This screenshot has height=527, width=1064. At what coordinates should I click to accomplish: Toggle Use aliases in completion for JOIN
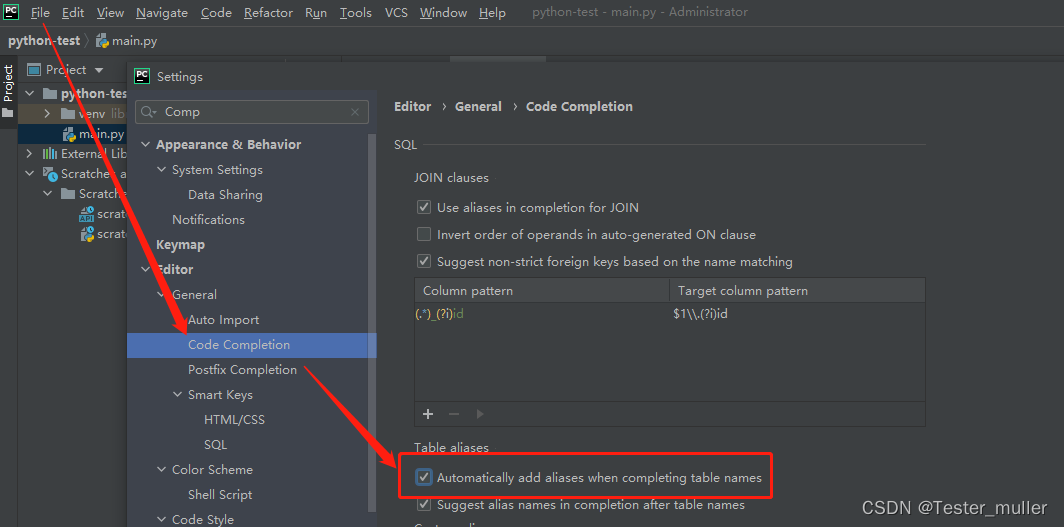pos(424,207)
